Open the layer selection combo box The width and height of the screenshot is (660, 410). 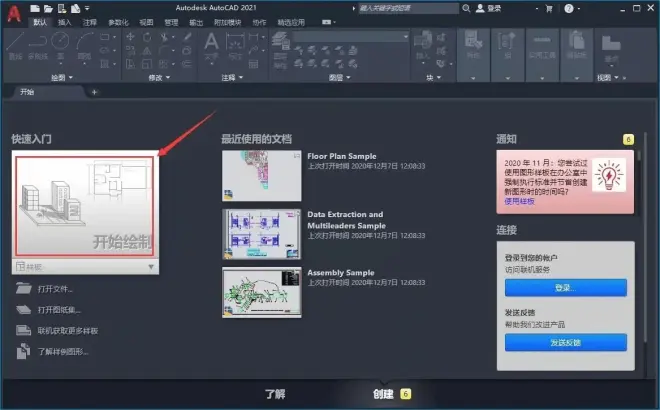coord(351,37)
